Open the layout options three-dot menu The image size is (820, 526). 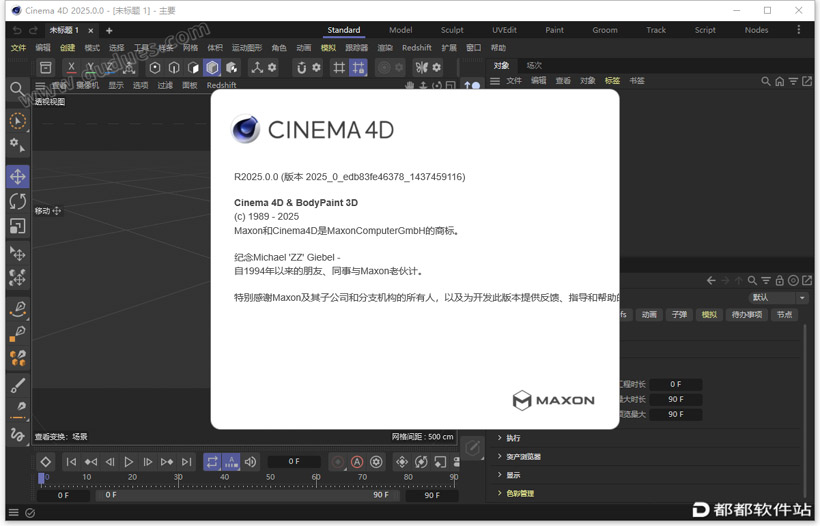[x=799, y=30]
